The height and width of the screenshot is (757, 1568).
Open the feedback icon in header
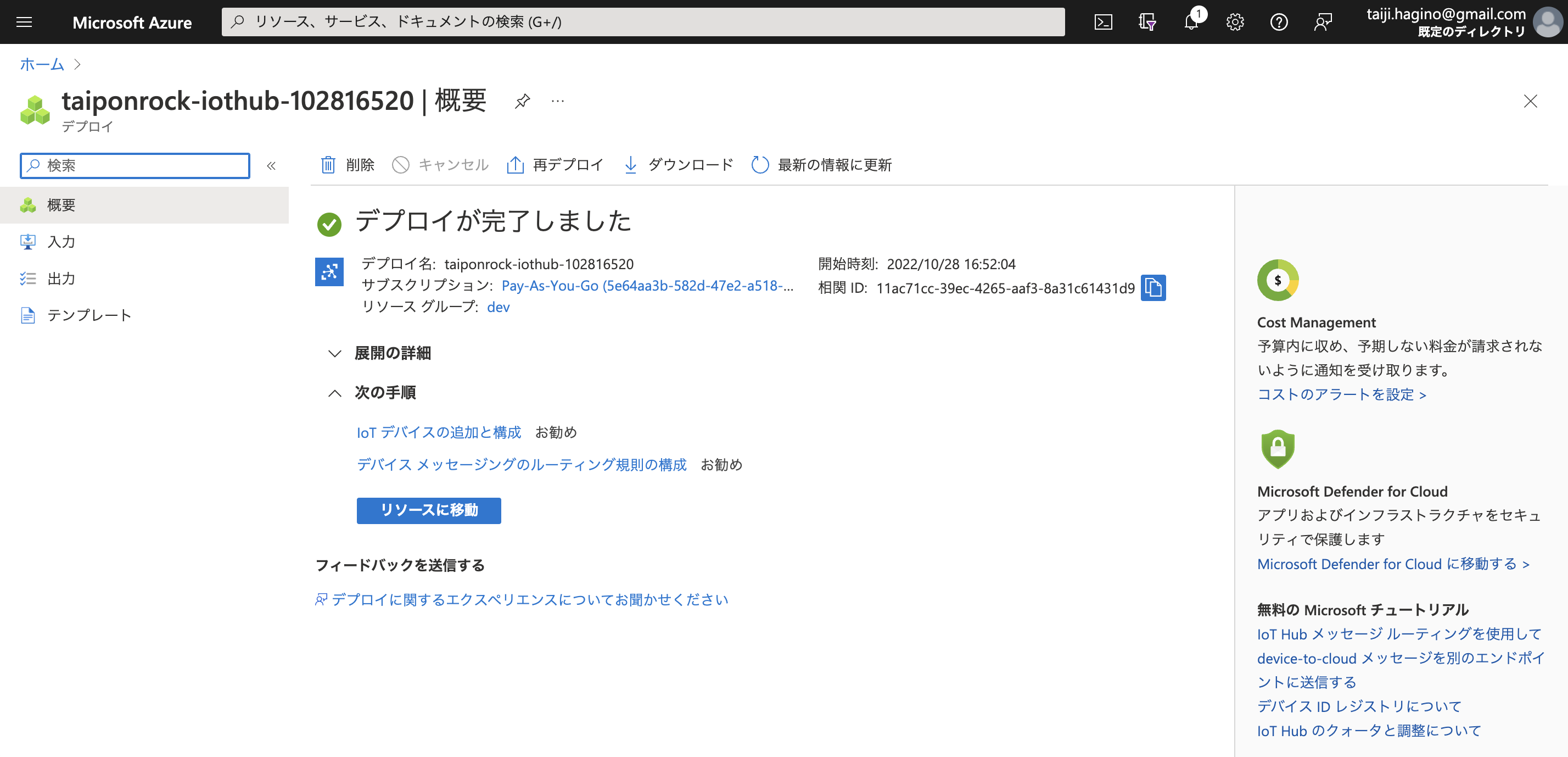(1323, 23)
